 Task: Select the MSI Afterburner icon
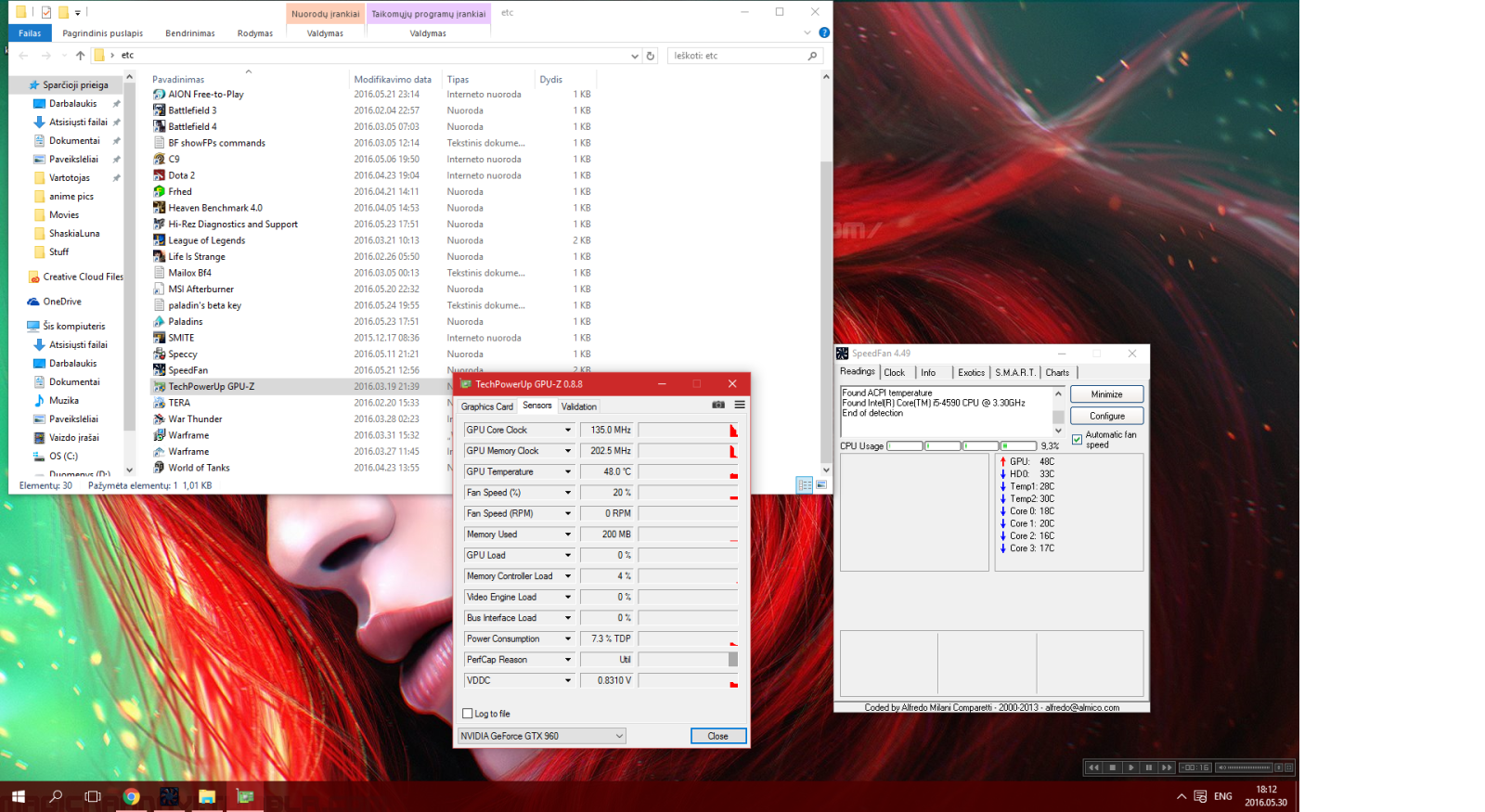pyautogui.click(x=160, y=289)
